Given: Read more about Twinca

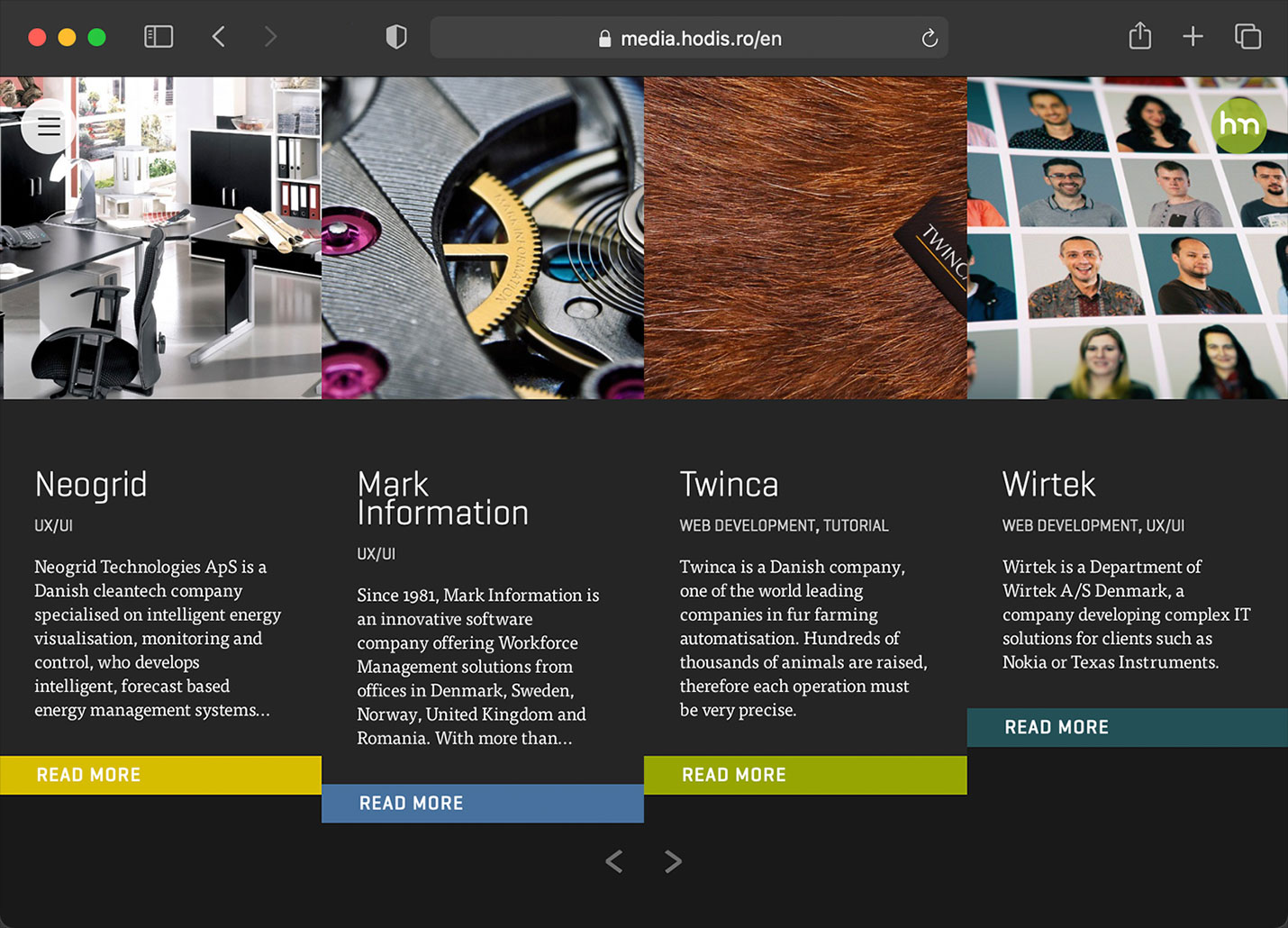Looking at the screenshot, I should [x=805, y=775].
